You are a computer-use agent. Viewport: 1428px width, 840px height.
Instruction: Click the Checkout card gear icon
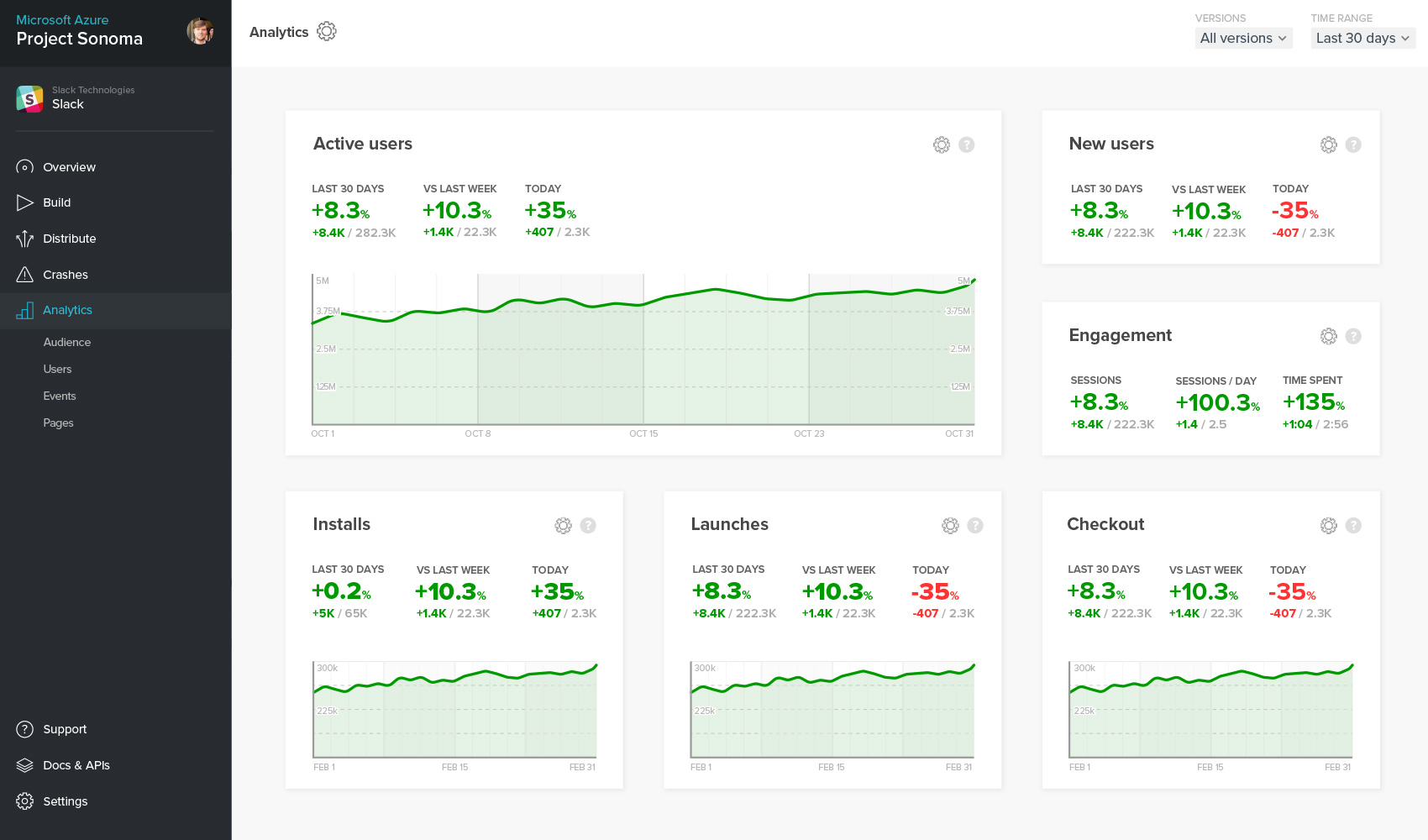pyautogui.click(x=1328, y=525)
